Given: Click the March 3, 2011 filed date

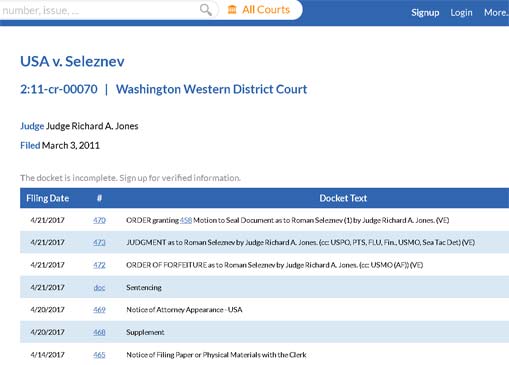Looking at the screenshot, I should 71,145.
